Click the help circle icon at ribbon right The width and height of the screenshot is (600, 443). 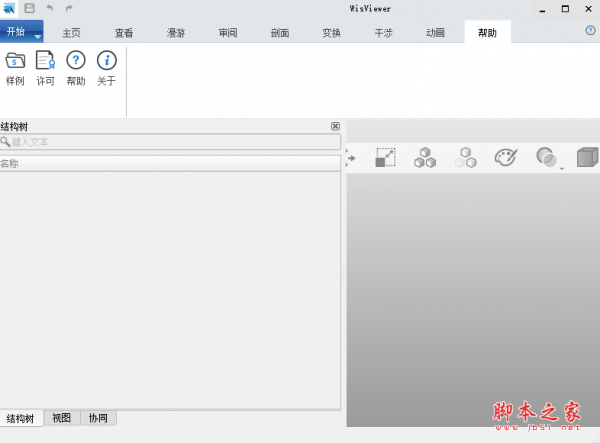click(590, 30)
